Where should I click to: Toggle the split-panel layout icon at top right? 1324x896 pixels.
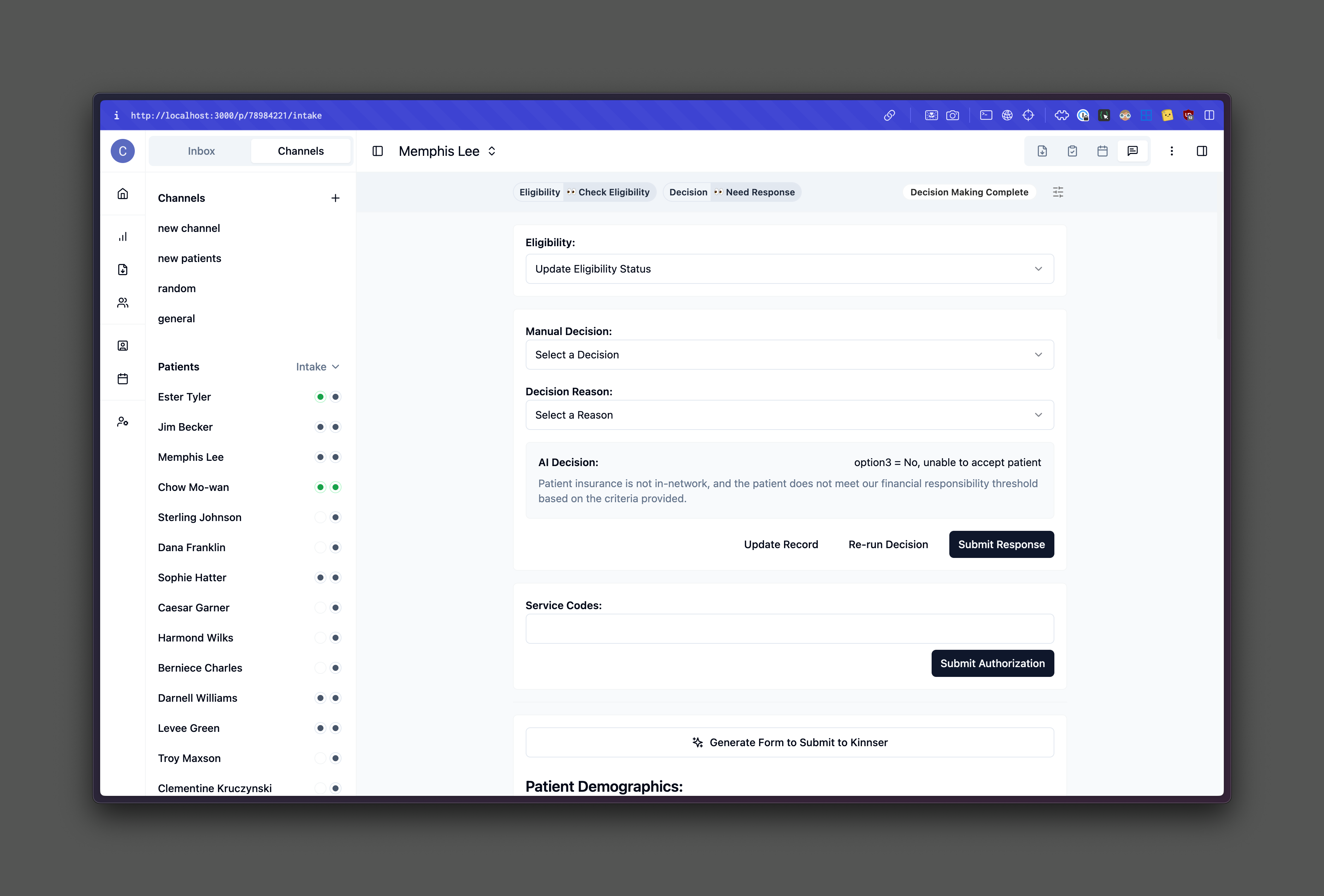pyautogui.click(x=1202, y=151)
